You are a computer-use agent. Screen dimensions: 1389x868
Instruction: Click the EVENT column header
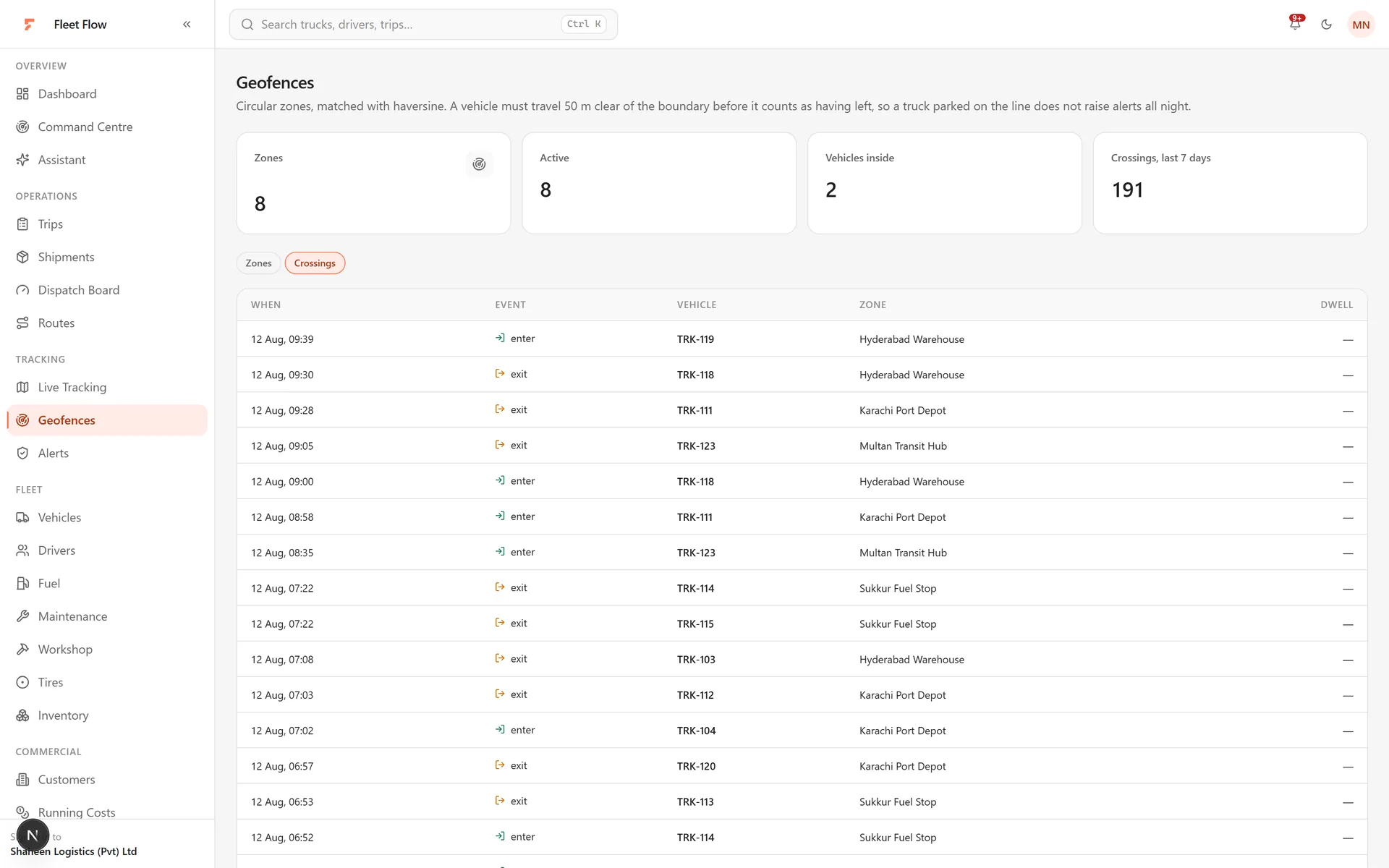510,305
